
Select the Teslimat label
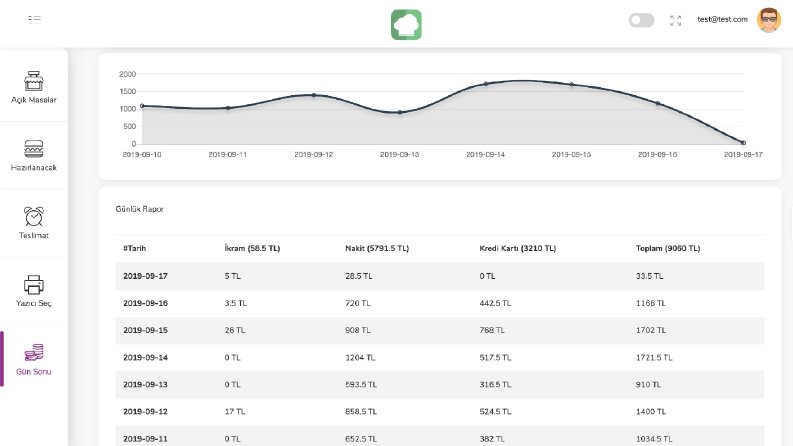tap(34, 235)
